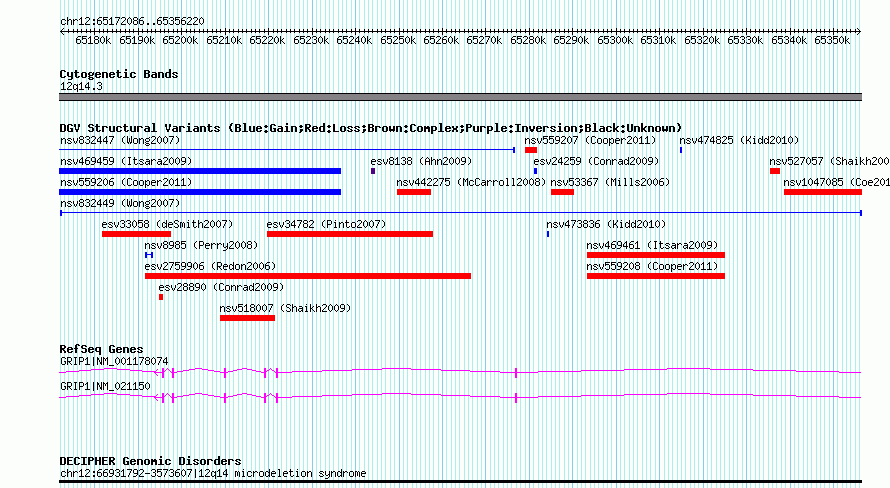Screen dimensions: 890x488
Task: Click the nsv53367 (Mills2006) label text
Action: click(610, 182)
